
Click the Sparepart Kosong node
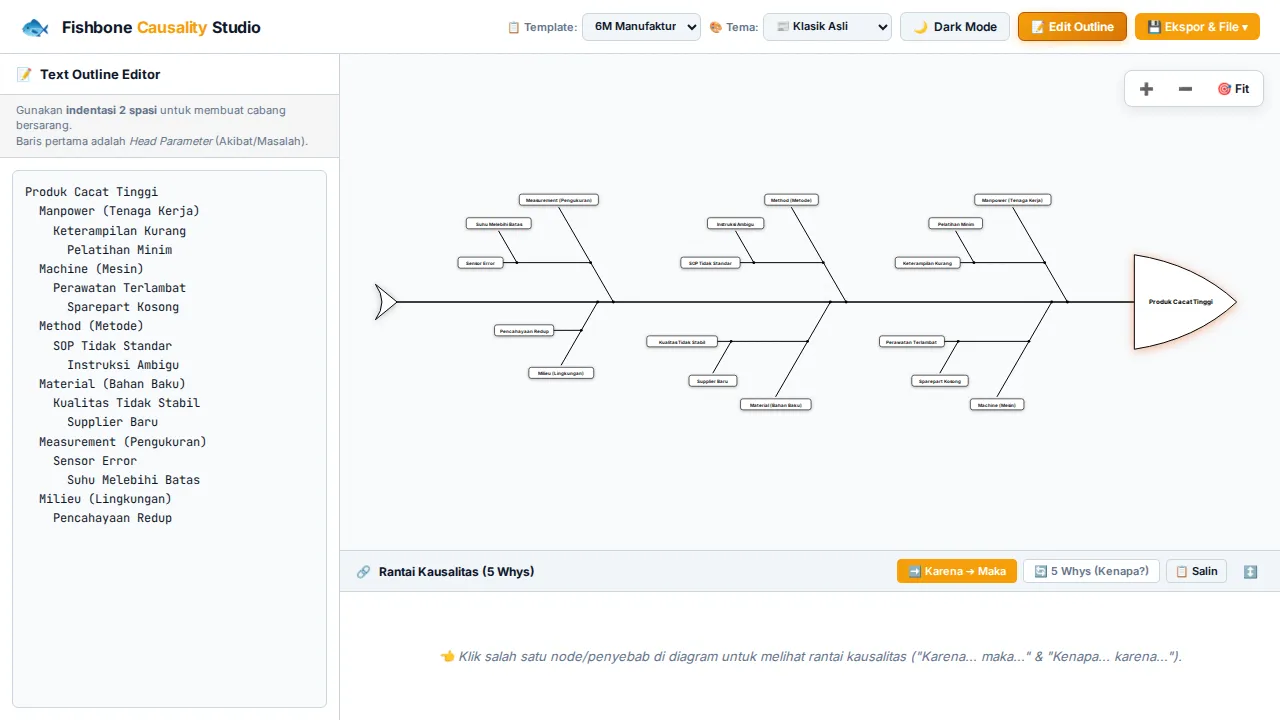pos(939,381)
